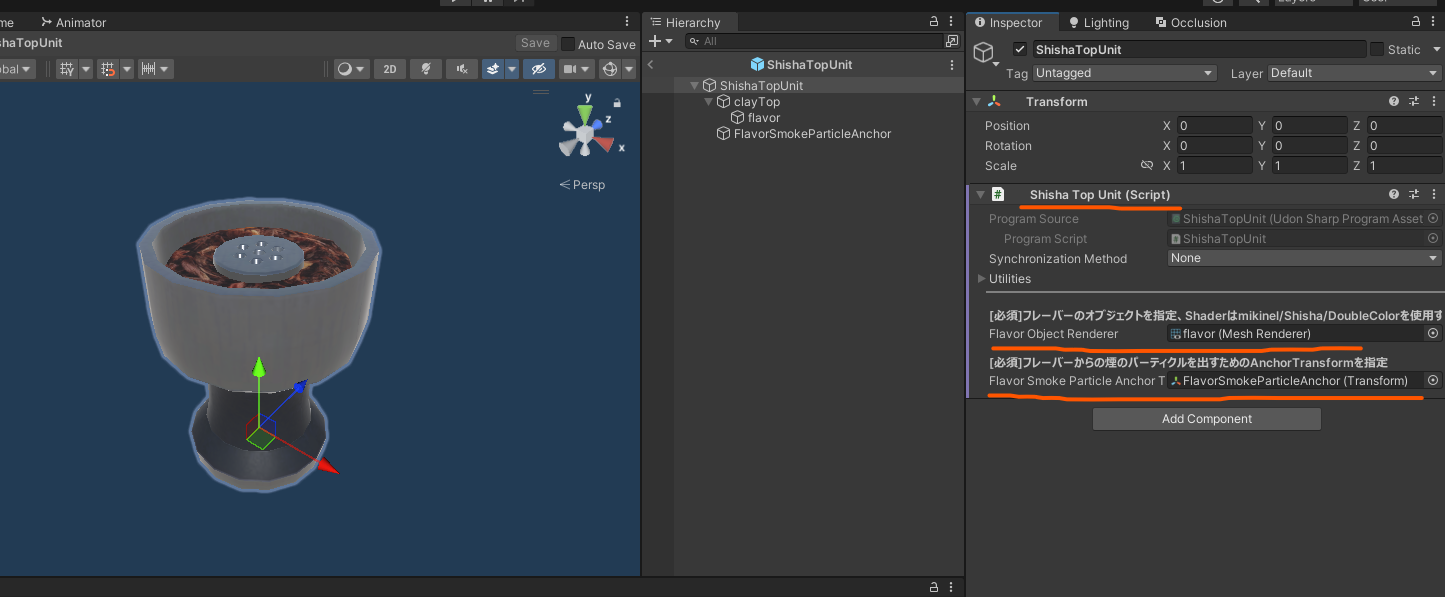Open the Tag dropdown showing Untagged
The image size is (1445, 597).
(1124, 73)
